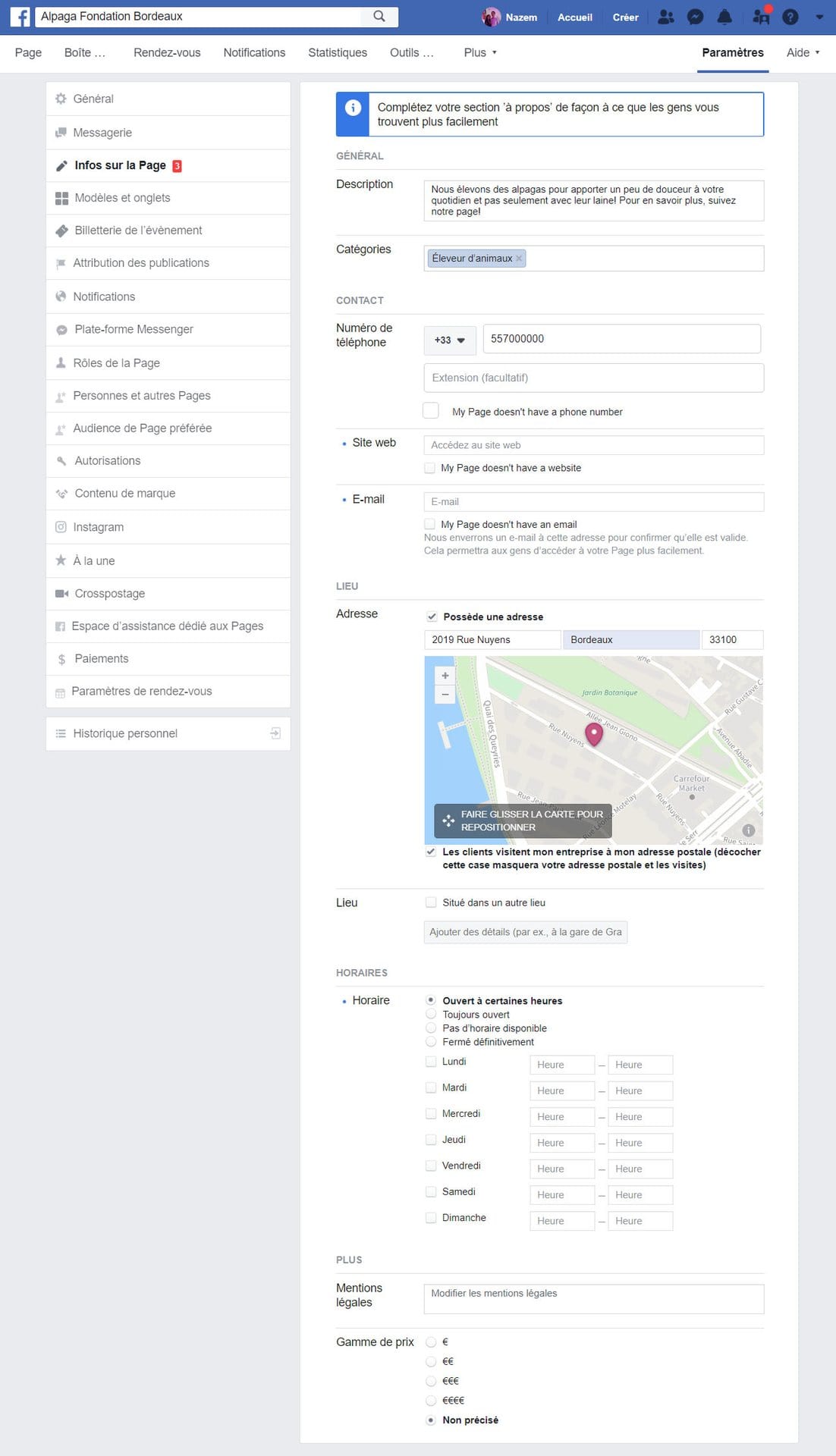Click the search magnifier icon

coord(379,16)
